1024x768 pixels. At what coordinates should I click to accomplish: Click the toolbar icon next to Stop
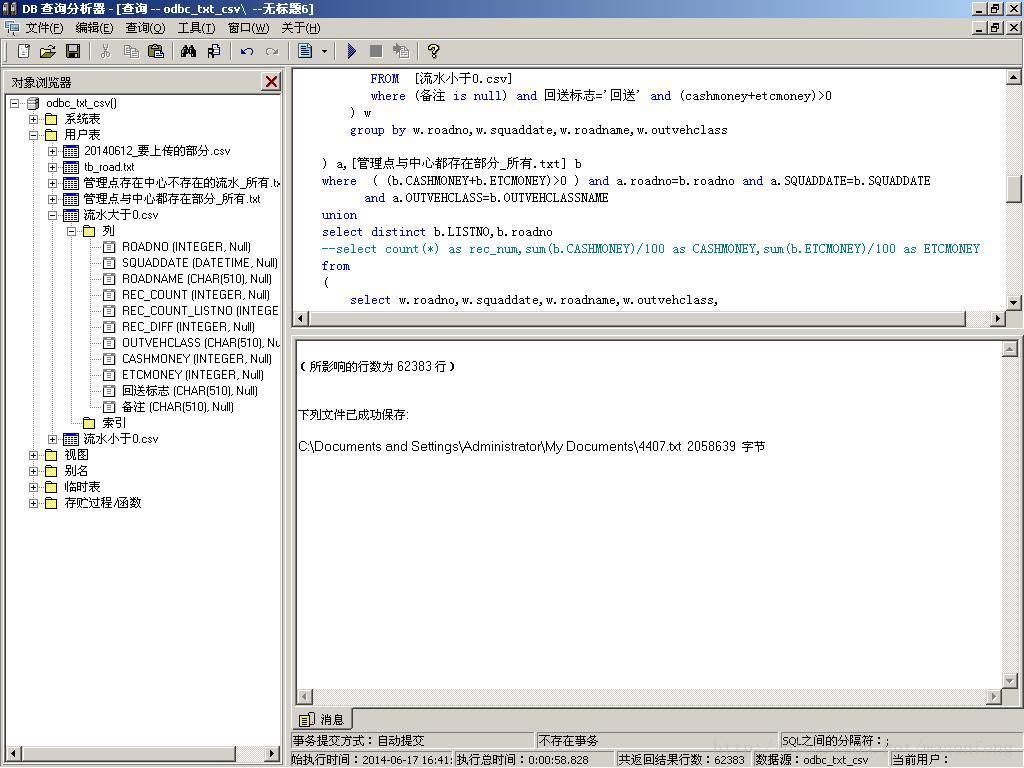tap(401, 51)
